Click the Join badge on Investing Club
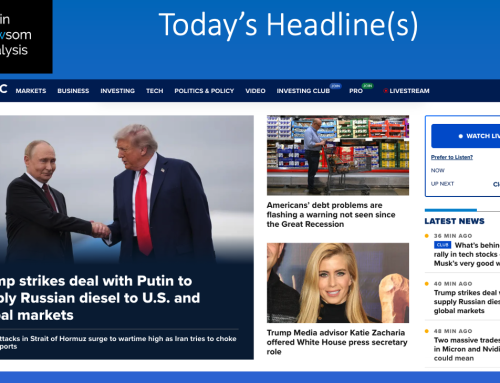 tap(335, 86)
